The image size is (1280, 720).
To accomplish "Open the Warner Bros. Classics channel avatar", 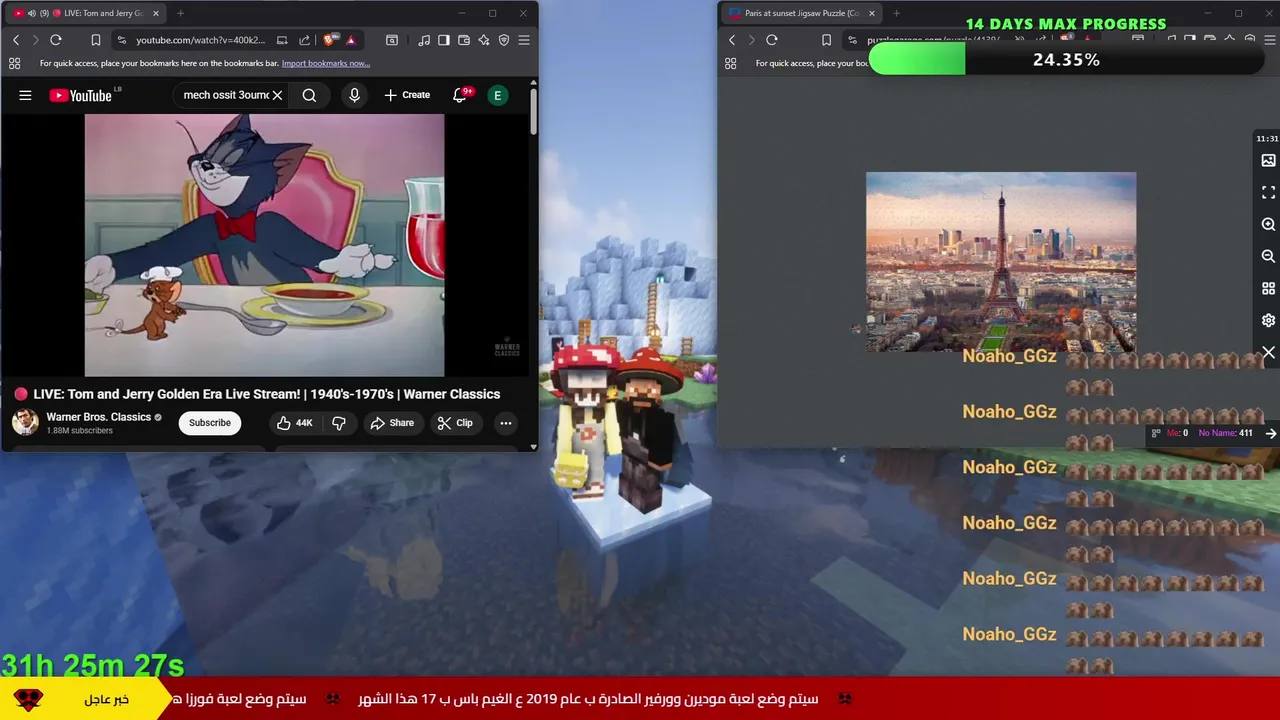I will click(x=25, y=422).
